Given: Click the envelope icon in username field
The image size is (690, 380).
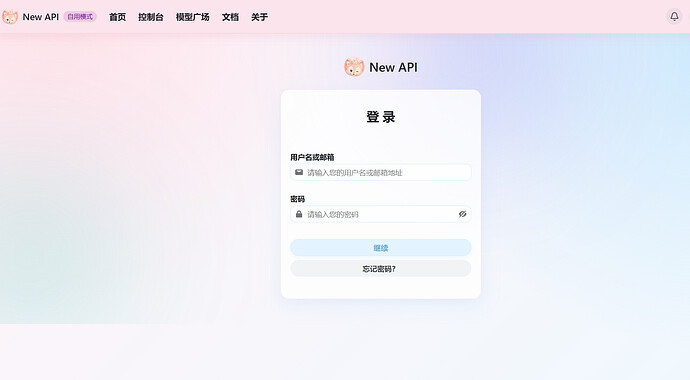Looking at the screenshot, I should [299, 172].
